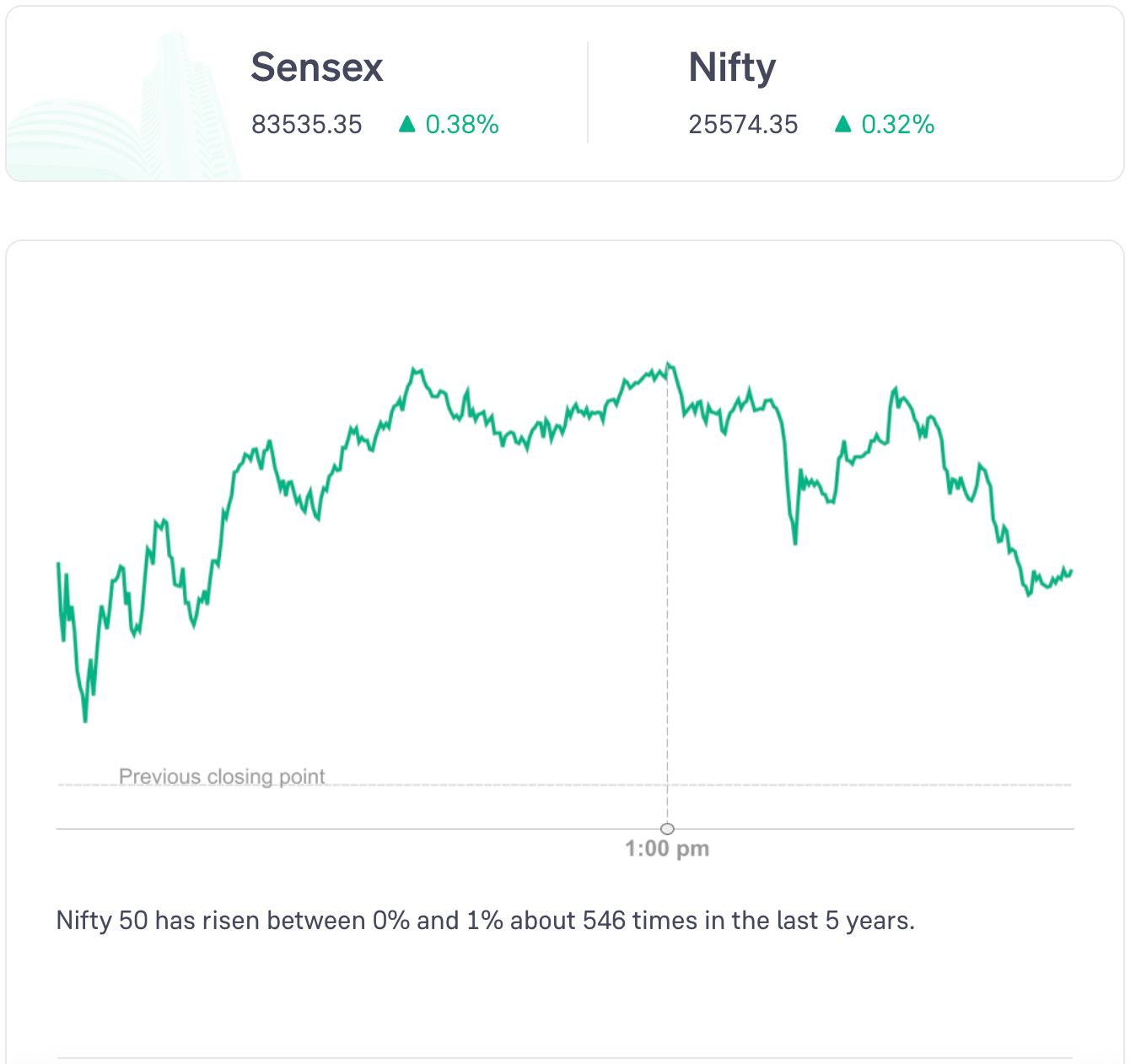1130x1064 pixels.
Task: Click the circle marker on the time axis
Action: point(667,828)
